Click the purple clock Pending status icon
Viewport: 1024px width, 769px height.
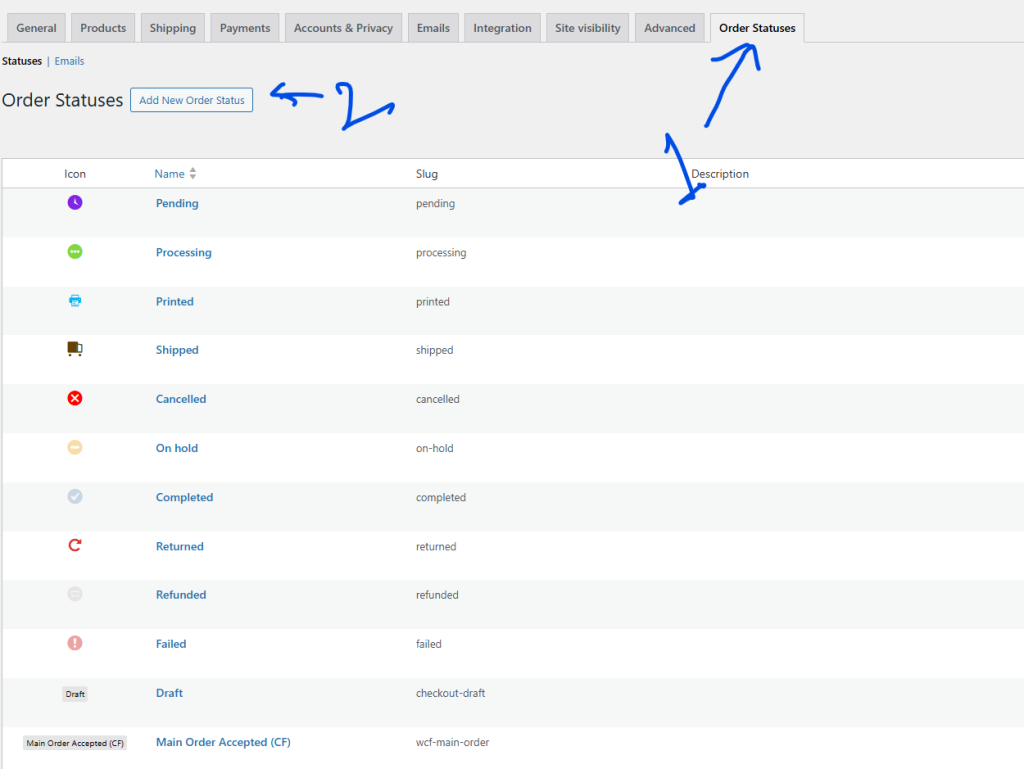click(75, 203)
